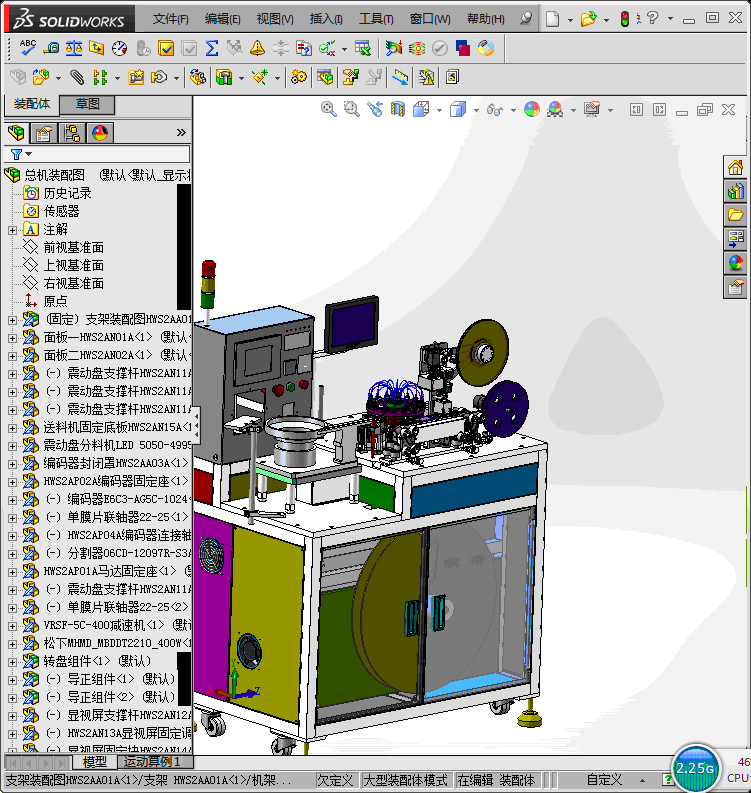751x793 pixels.
Task: Open FeatureManager design tree tab icon
Action: click(16, 133)
